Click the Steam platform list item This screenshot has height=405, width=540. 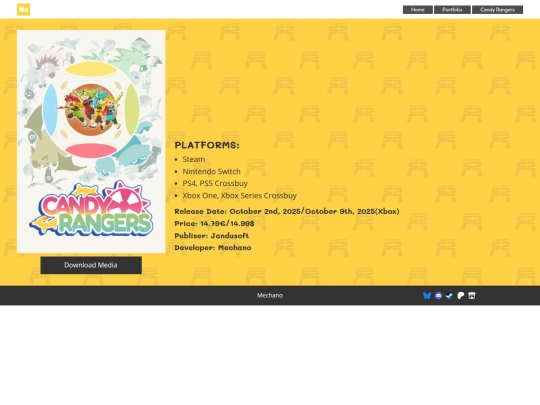pos(194,159)
